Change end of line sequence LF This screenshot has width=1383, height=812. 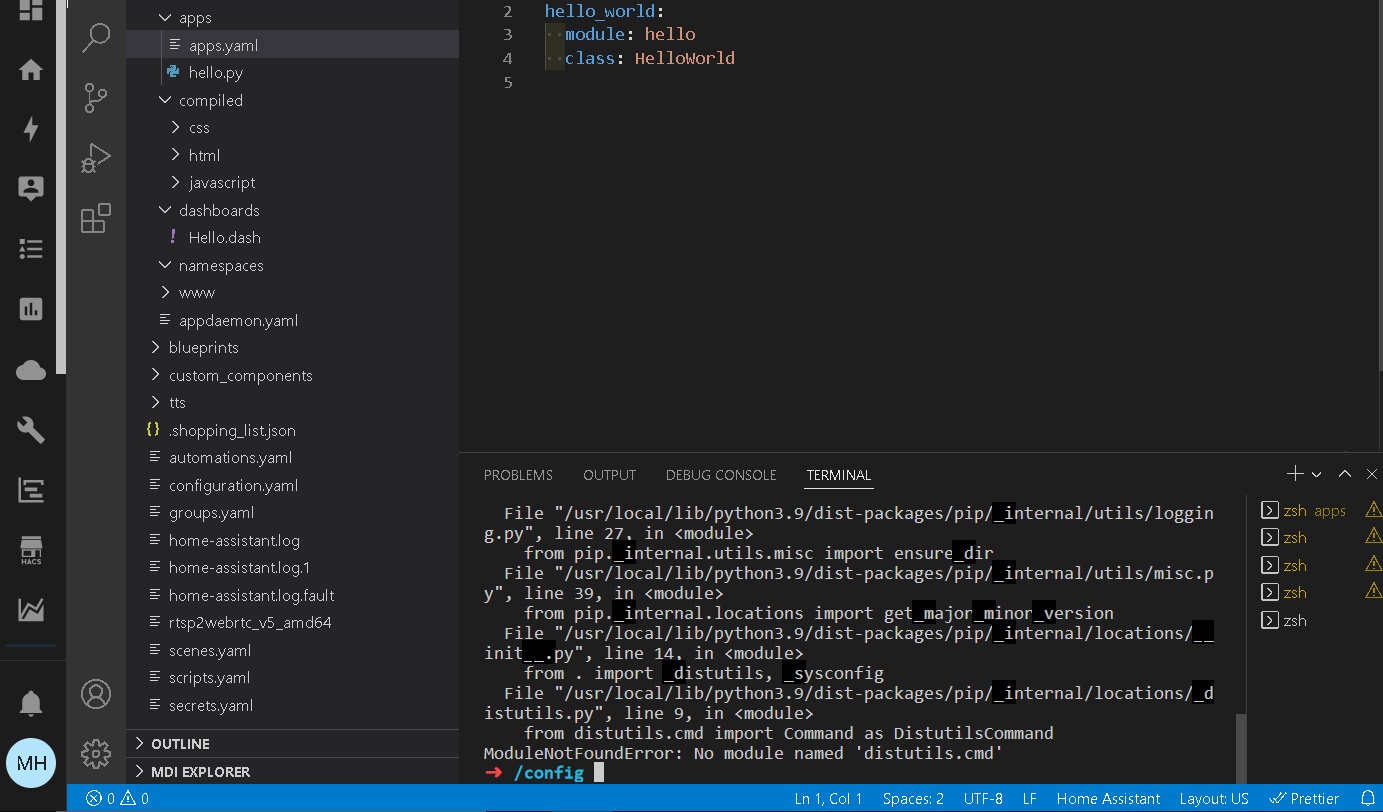coord(1029,798)
